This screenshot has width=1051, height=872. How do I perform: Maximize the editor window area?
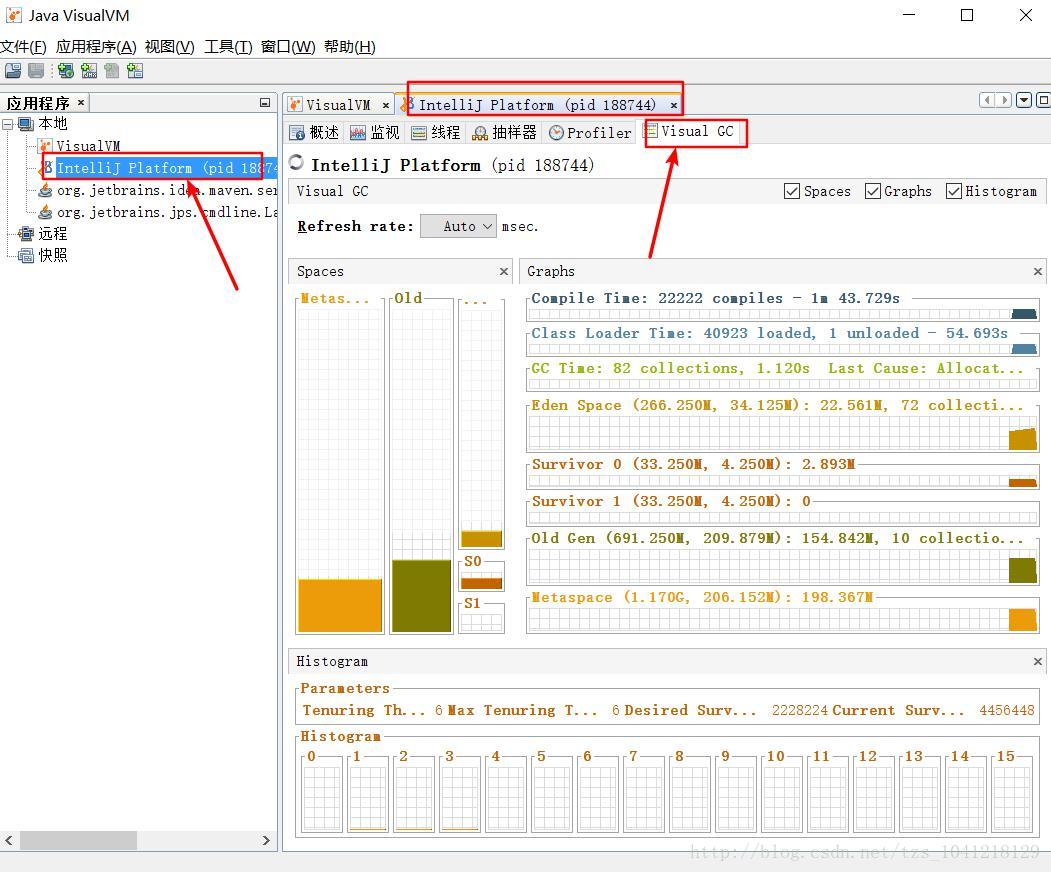tap(1043, 101)
